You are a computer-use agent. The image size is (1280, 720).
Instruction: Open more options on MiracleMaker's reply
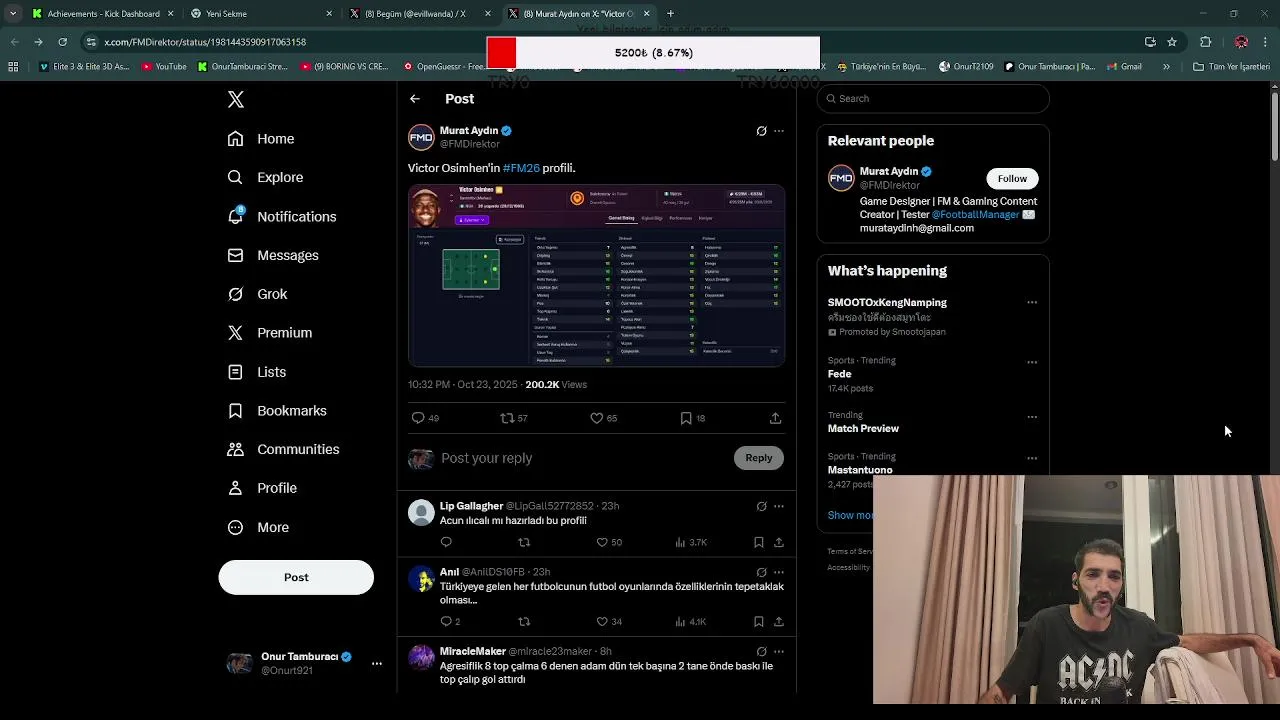pyautogui.click(x=779, y=652)
